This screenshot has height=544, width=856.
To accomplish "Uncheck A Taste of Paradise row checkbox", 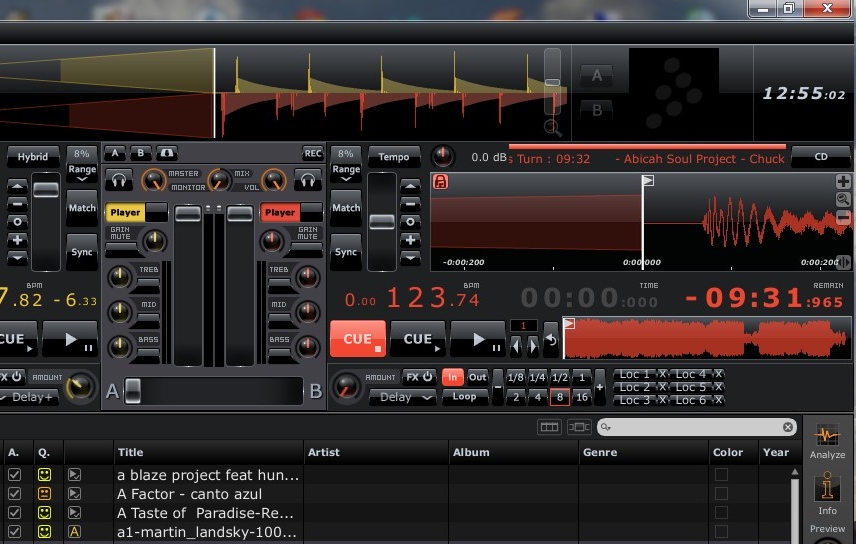I will (x=14, y=513).
